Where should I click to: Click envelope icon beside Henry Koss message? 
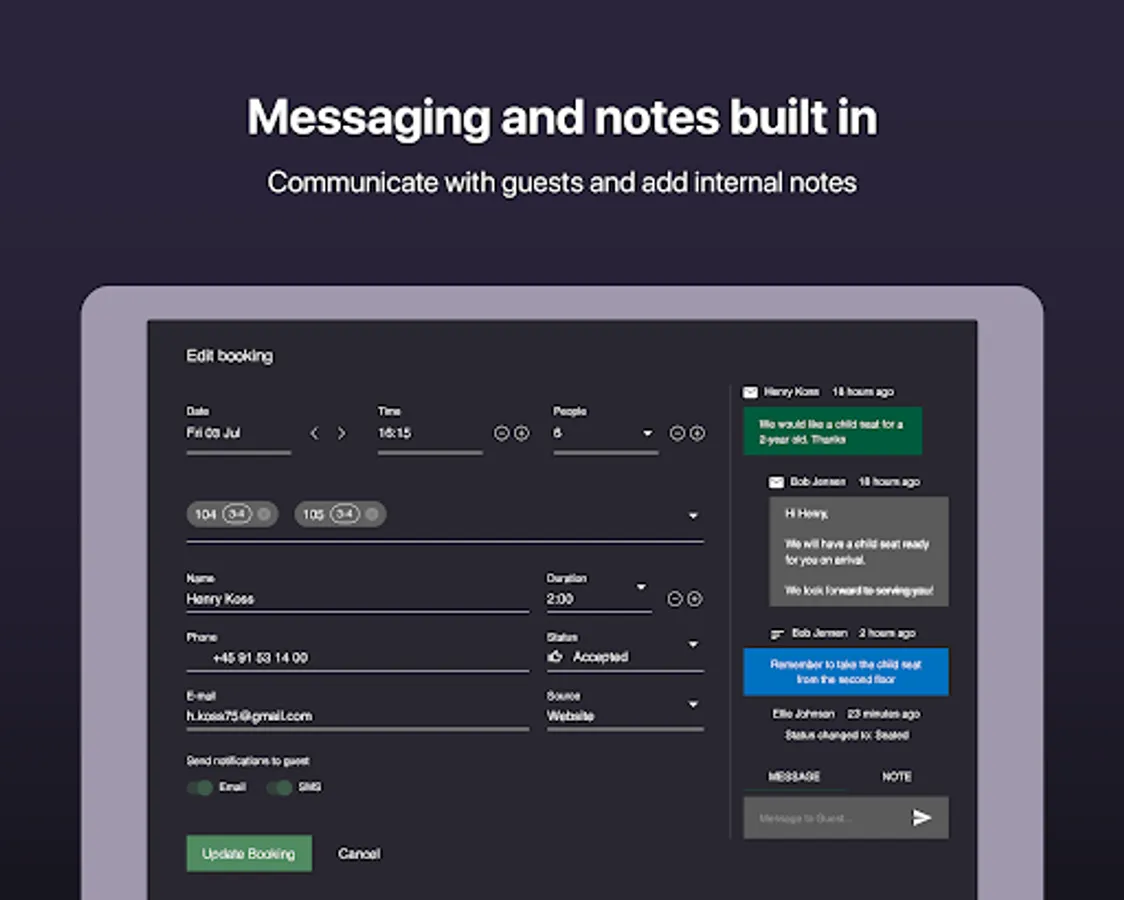[750, 392]
